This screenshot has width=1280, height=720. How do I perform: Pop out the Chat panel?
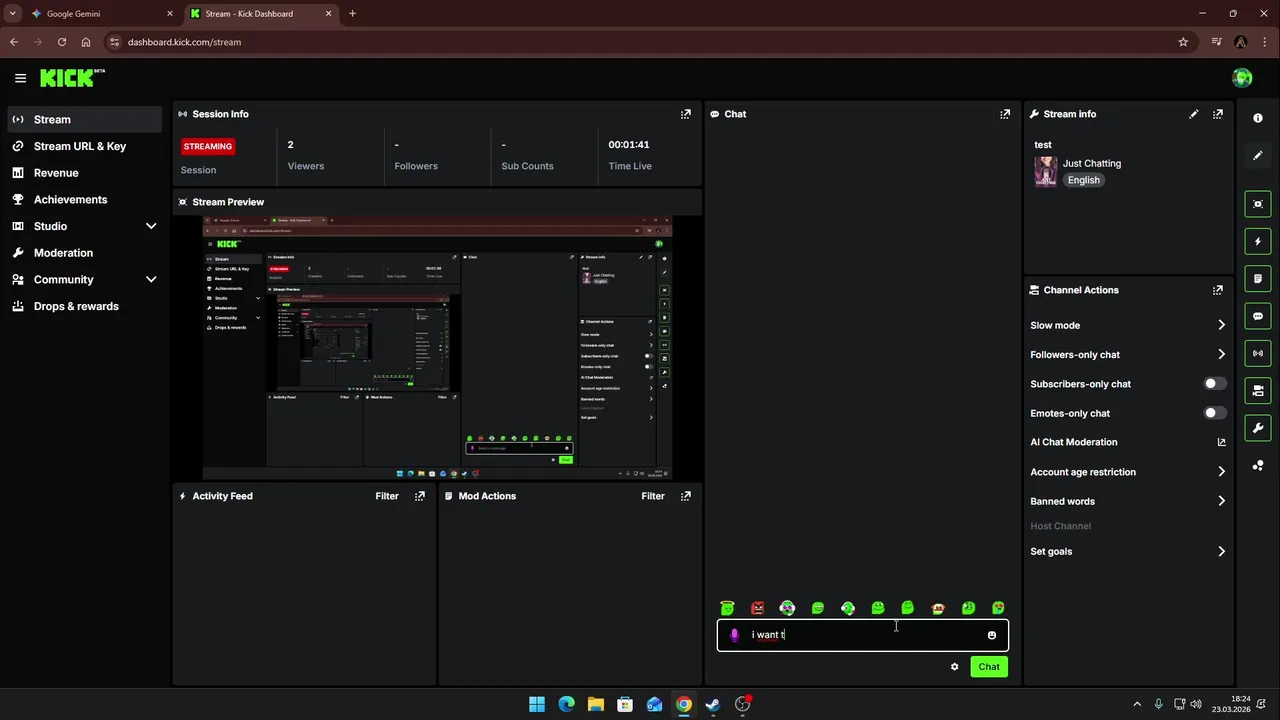click(x=1005, y=114)
